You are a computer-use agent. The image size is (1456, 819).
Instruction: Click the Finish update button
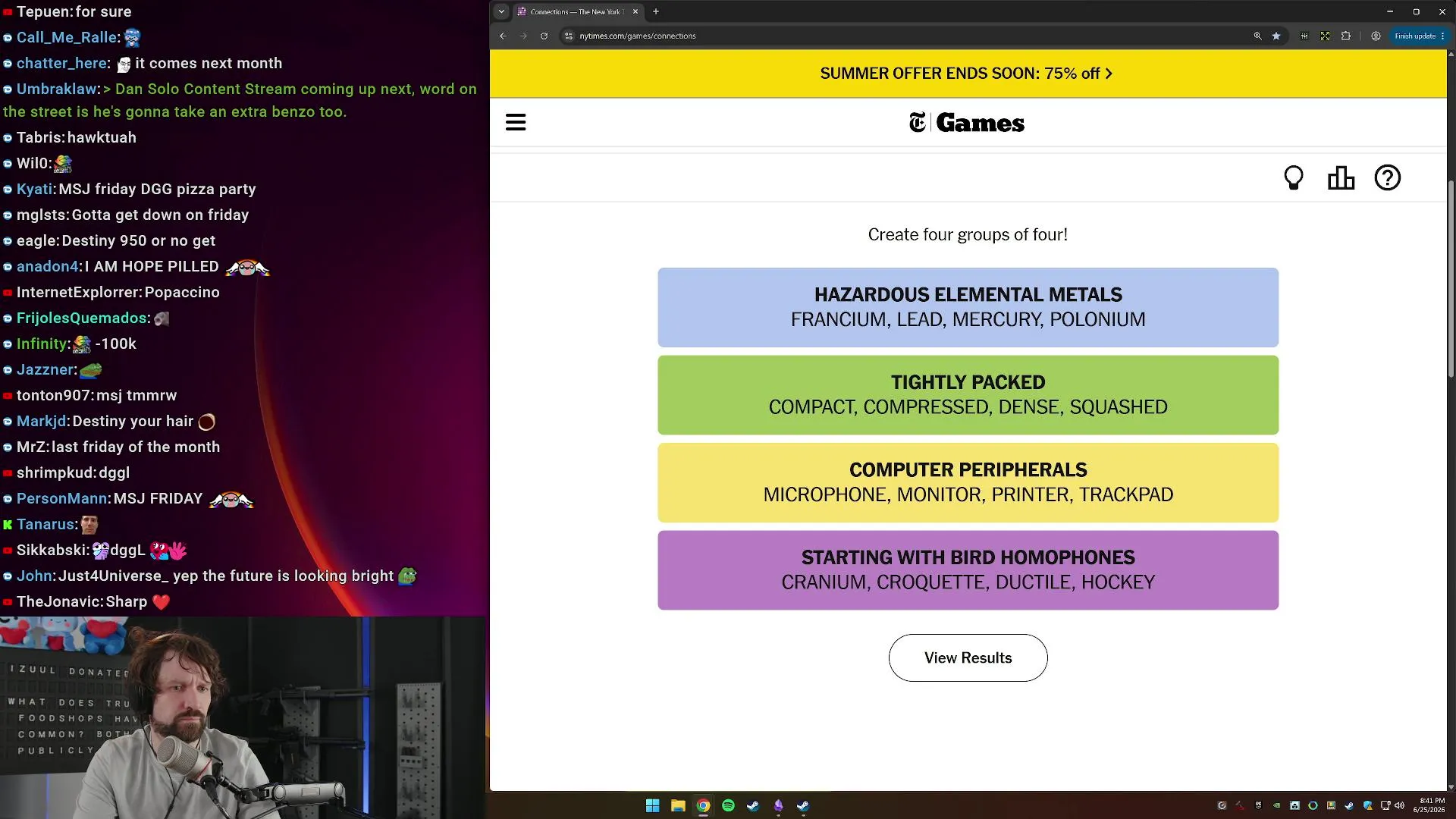pos(1420,36)
